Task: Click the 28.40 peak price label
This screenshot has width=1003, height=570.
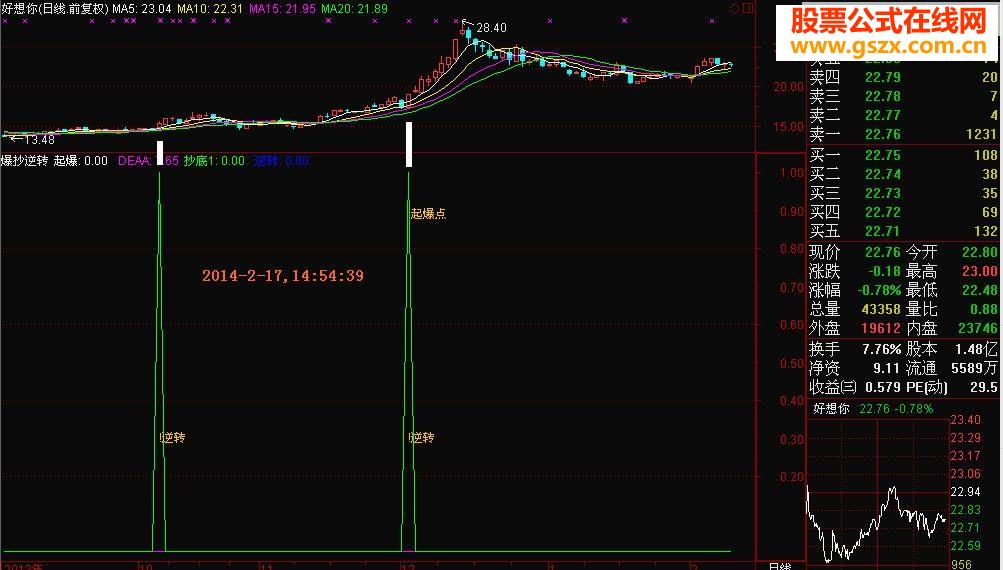Action: click(491, 28)
